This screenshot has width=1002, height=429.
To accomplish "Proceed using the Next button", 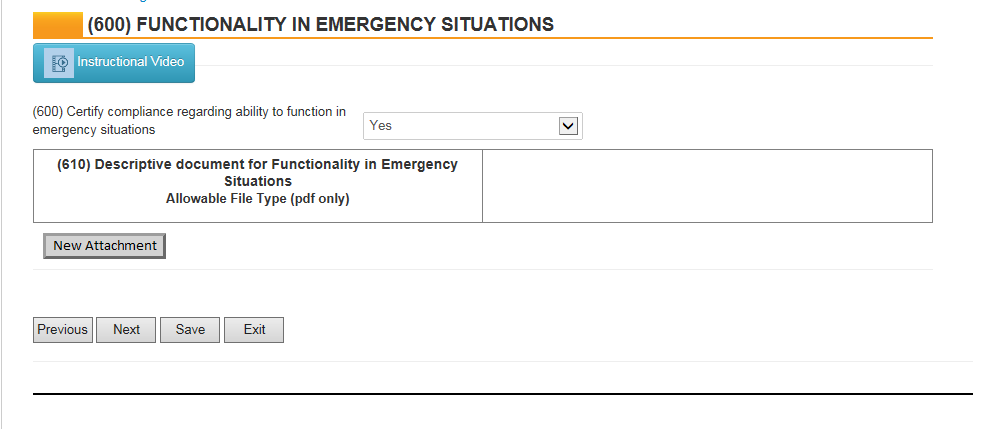I will (126, 330).
